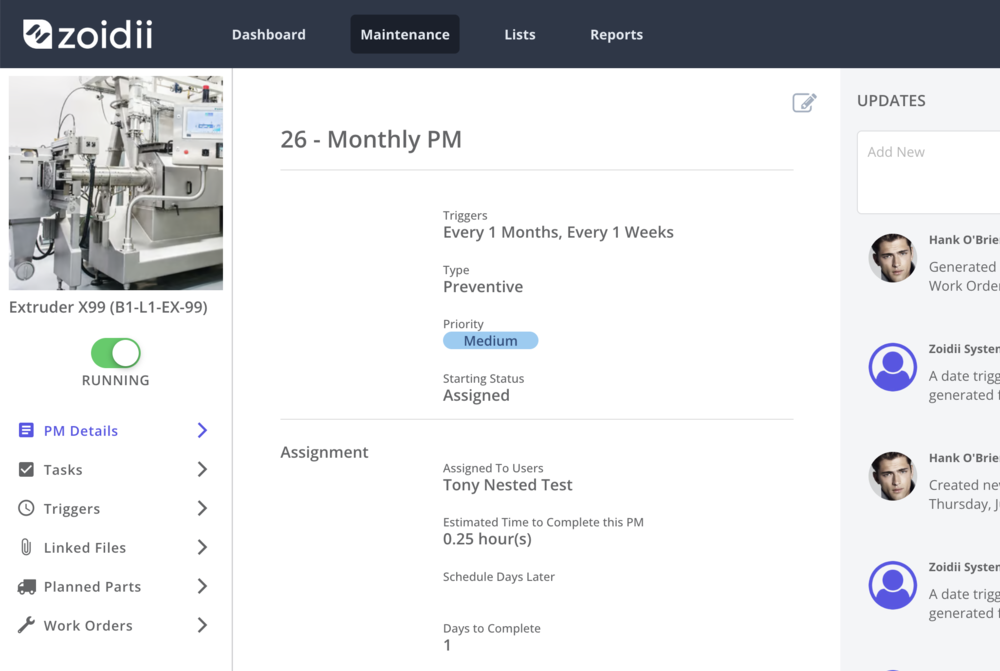This screenshot has height=671, width=1000.
Task: Expand the Tasks chevron
Action: click(x=202, y=469)
